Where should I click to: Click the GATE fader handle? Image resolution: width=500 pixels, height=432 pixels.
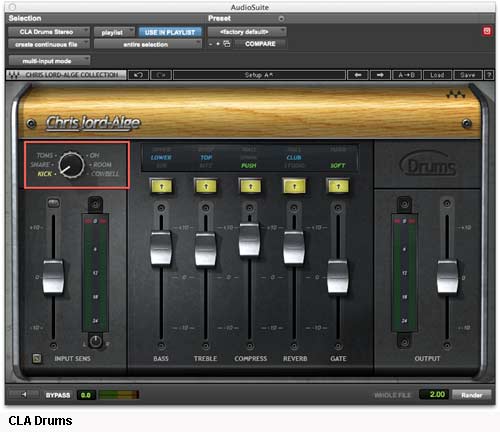pyautogui.click(x=338, y=276)
